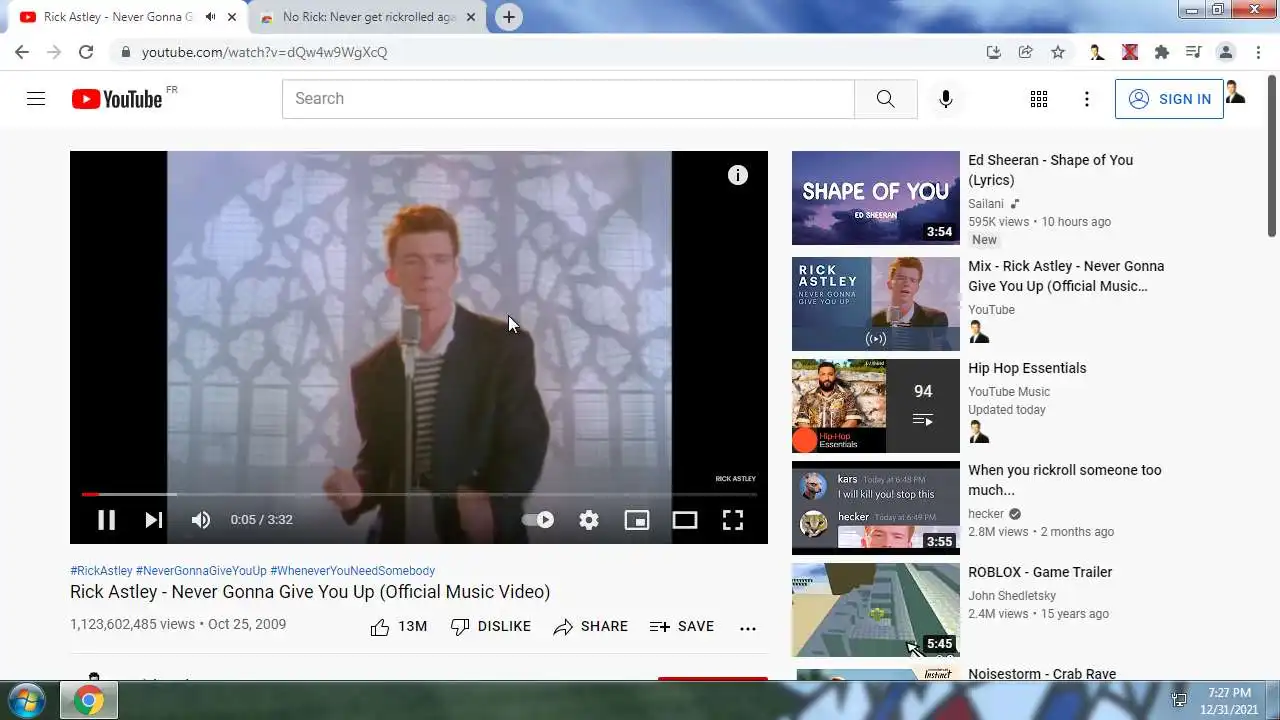
Task: Search with your voice microphone icon
Action: 946,99
